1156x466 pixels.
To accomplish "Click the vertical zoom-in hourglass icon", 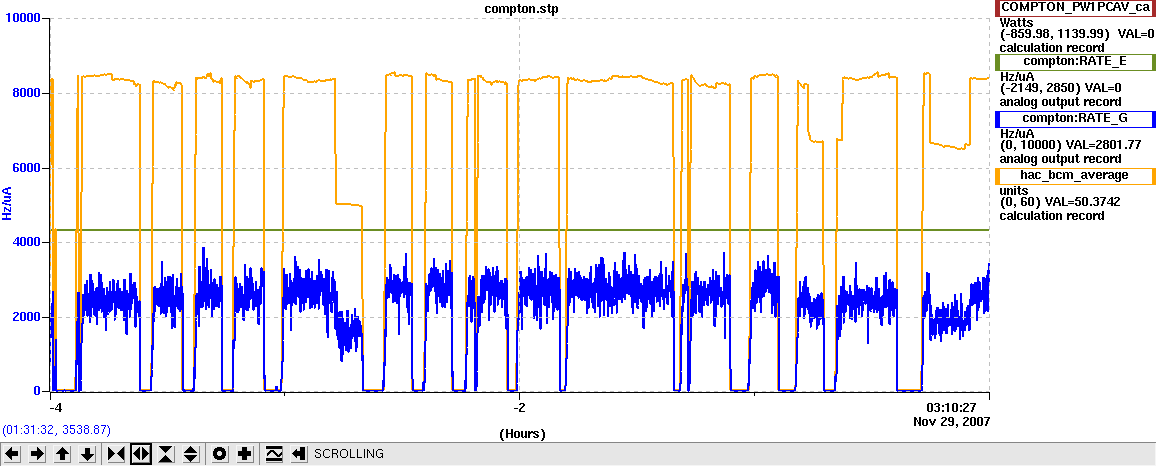I will coord(166,453).
